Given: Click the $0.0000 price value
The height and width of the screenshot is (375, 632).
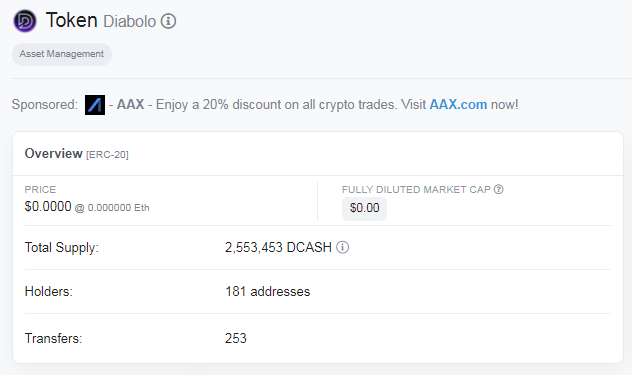Looking at the screenshot, I should pyautogui.click(x=48, y=206).
